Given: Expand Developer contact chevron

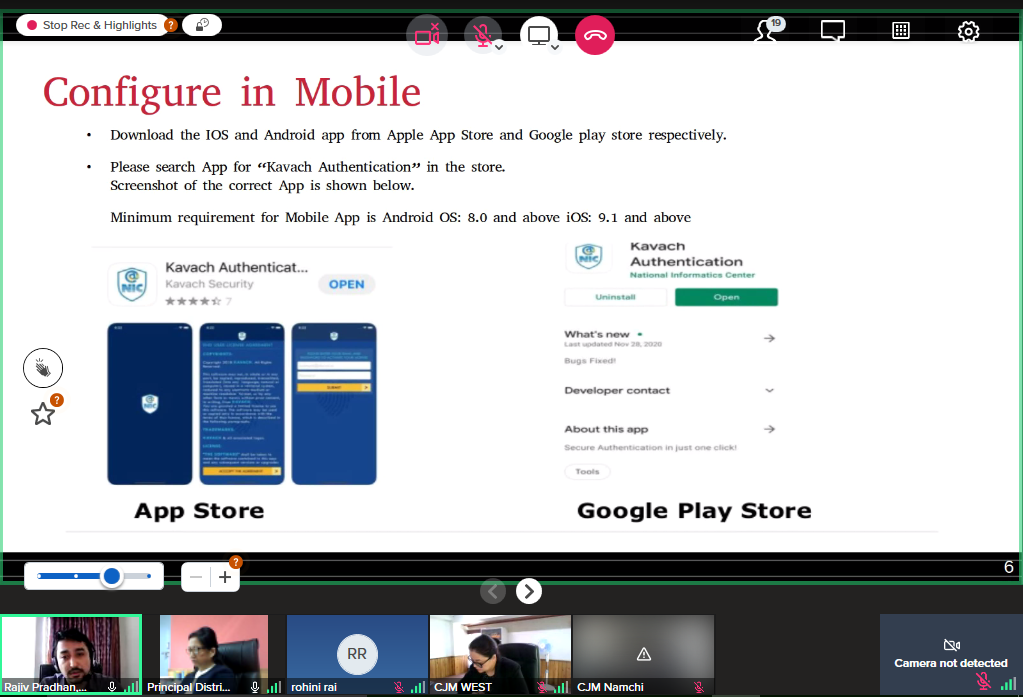Looking at the screenshot, I should click(x=769, y=390).
